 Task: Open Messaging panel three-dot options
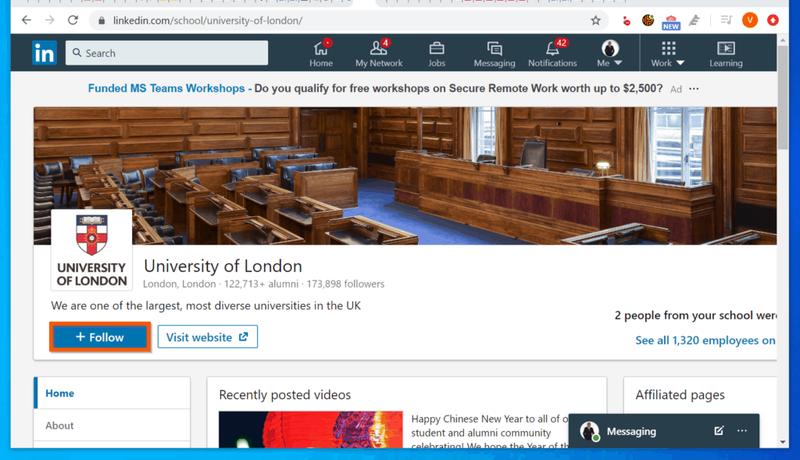[742, 431]
